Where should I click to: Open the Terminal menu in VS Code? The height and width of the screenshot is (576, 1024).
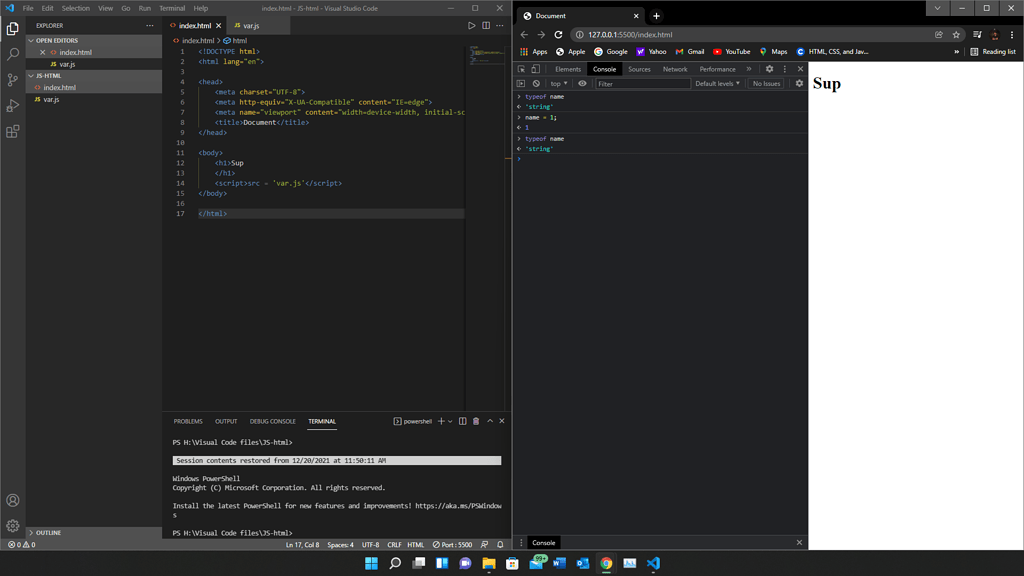(172, 7)
